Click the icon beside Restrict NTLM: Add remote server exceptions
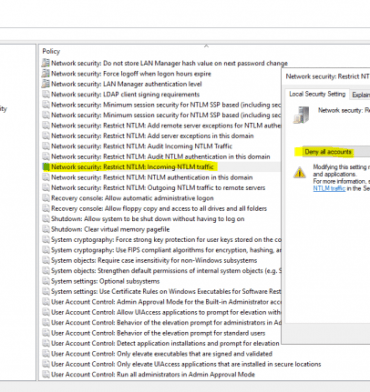This screenshot has height=392, width=370. [46, 125]
